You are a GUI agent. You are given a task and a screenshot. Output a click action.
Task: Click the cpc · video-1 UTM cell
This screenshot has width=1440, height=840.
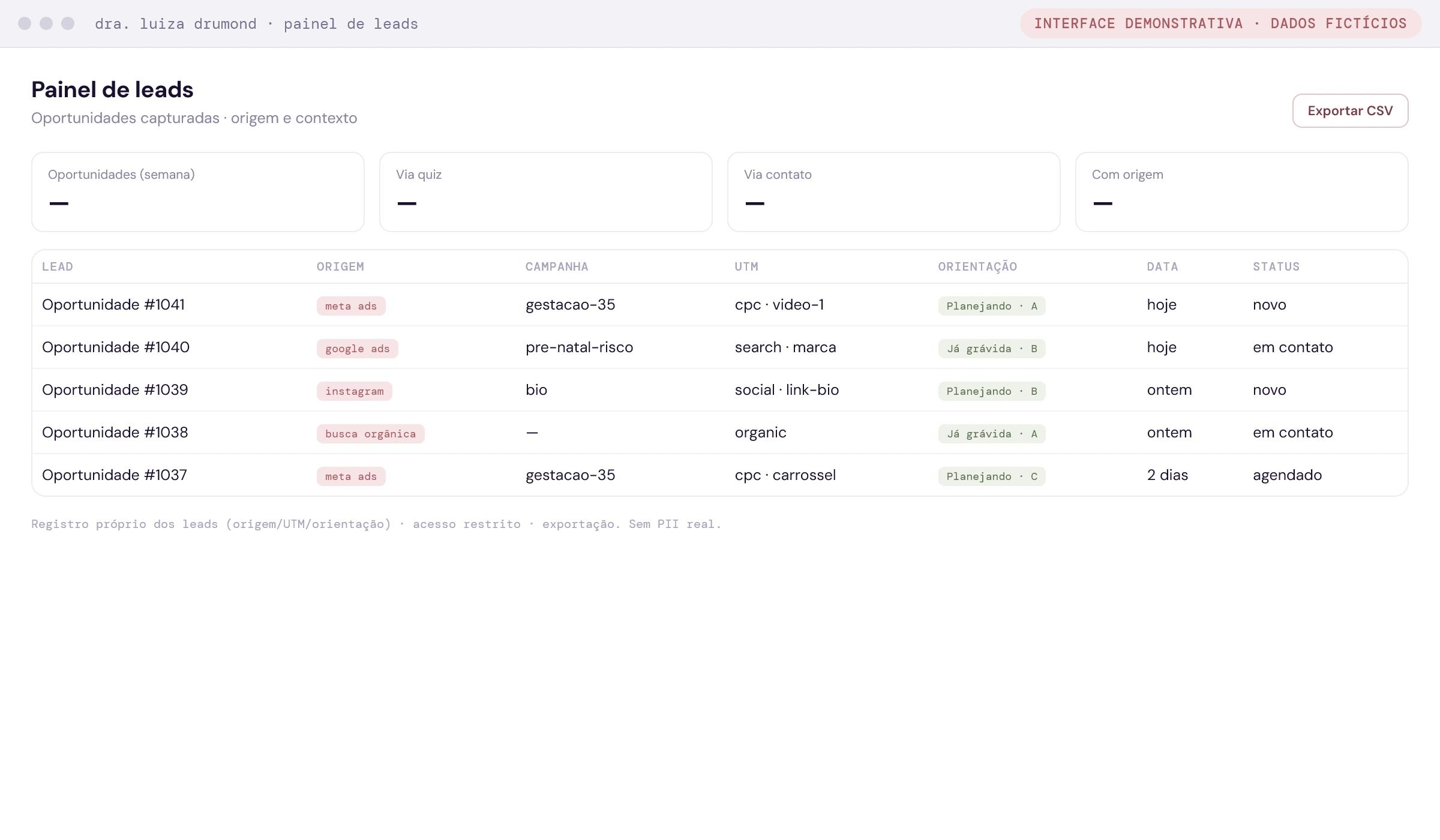coord(779,305)
